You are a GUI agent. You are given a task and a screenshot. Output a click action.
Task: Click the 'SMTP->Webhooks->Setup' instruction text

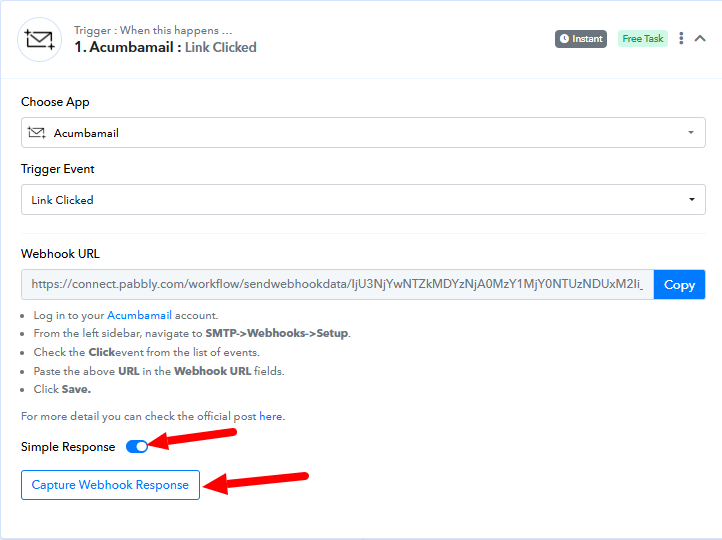click(x=277, y=333)
